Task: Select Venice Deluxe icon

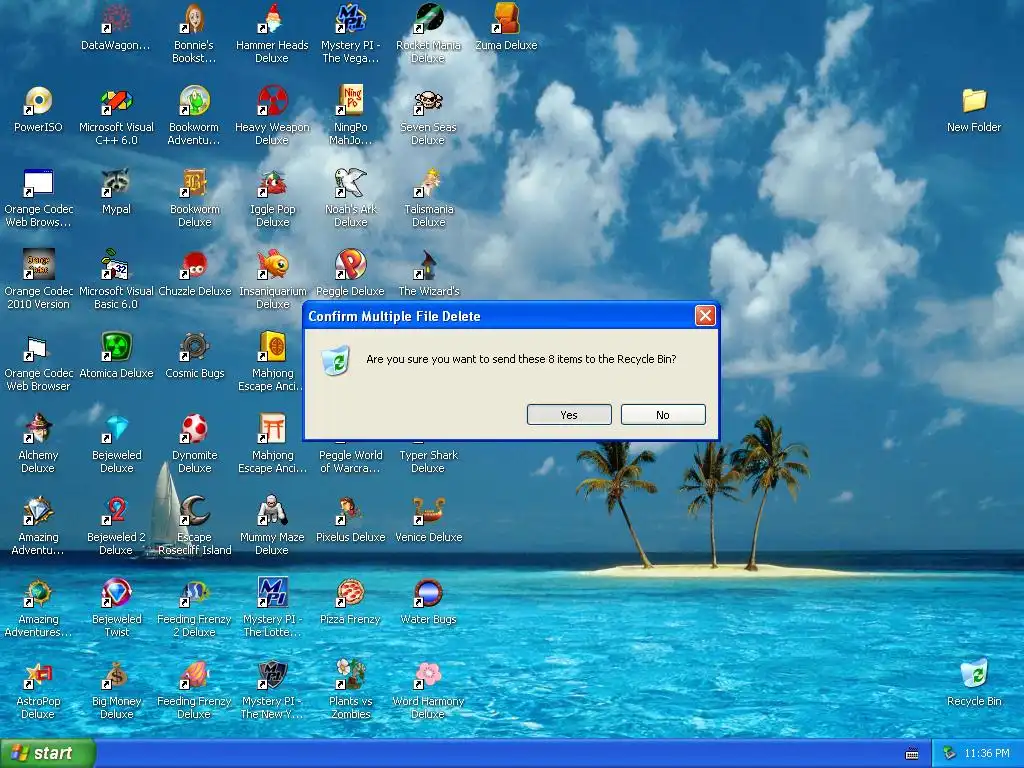Action: 428,520
